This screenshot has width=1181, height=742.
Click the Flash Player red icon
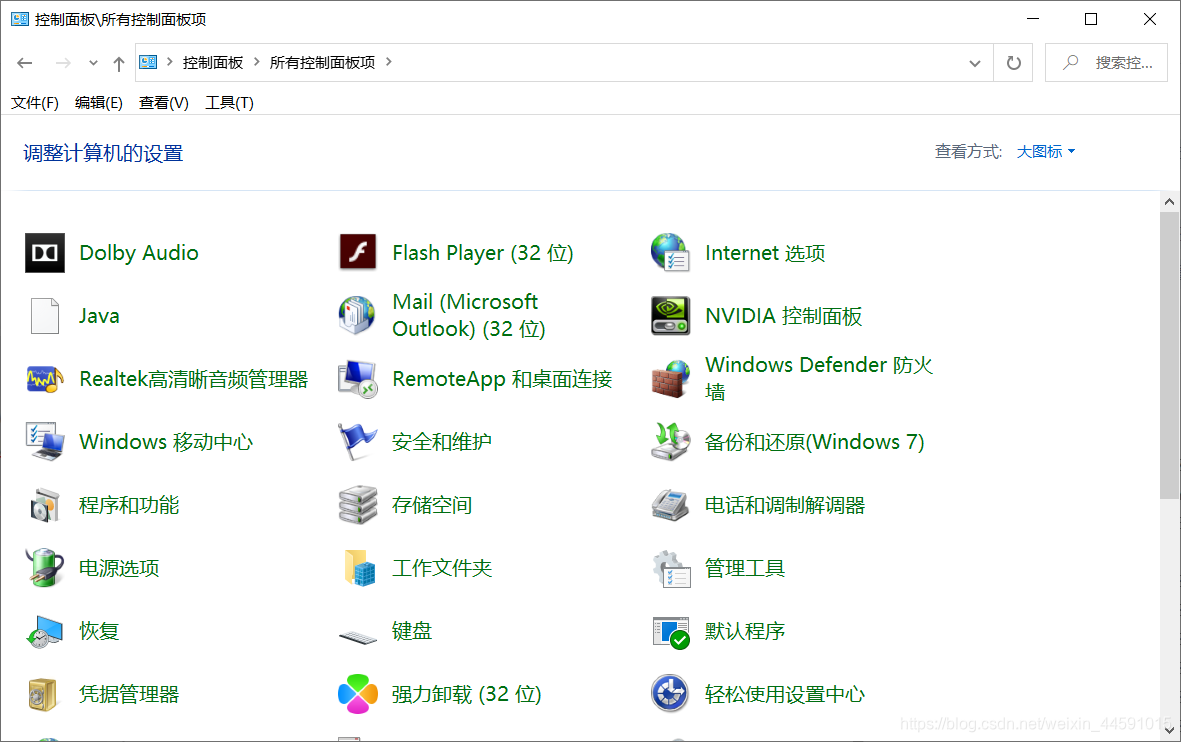tap(358, 252)
